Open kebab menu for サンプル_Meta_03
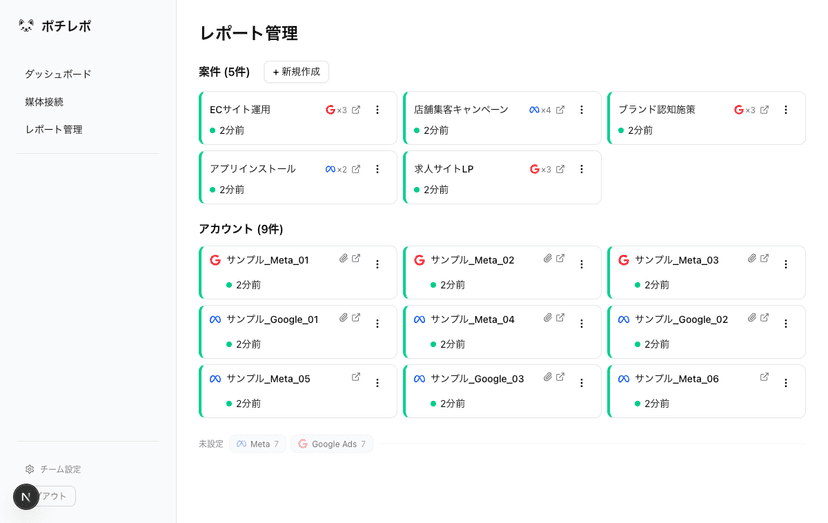 786,264
